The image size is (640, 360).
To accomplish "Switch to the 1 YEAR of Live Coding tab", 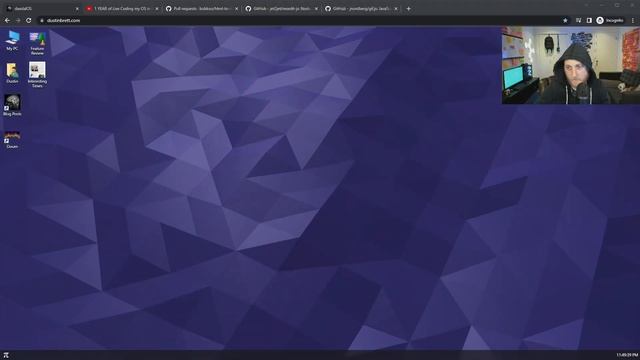I will [122, 9].
